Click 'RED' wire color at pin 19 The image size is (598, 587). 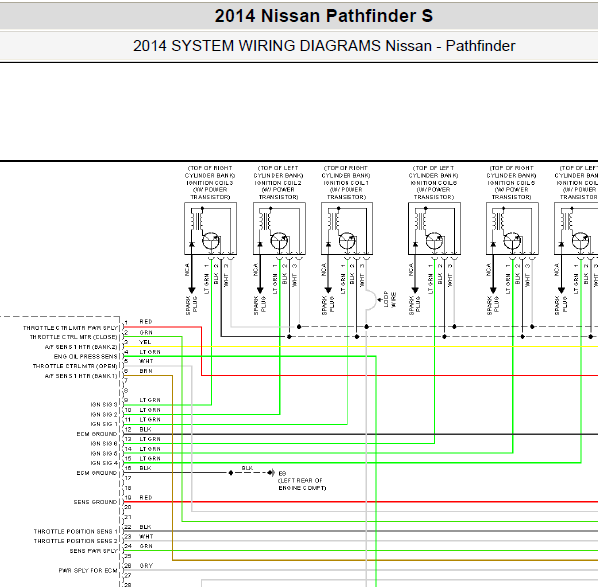(x=146, y=497)
